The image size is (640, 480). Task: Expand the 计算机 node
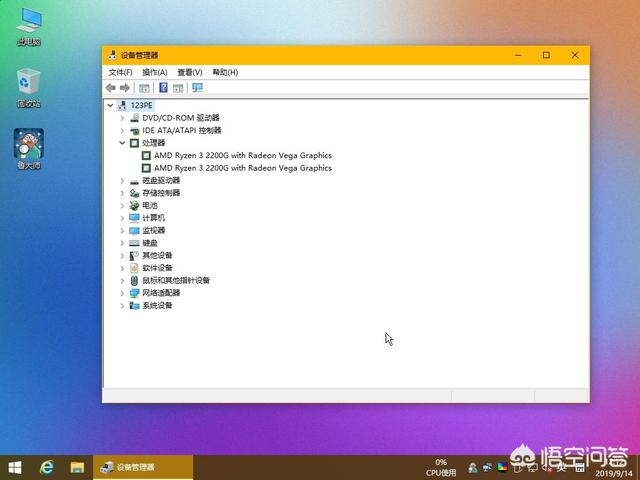pyautogui.click(x=122, y=218)
